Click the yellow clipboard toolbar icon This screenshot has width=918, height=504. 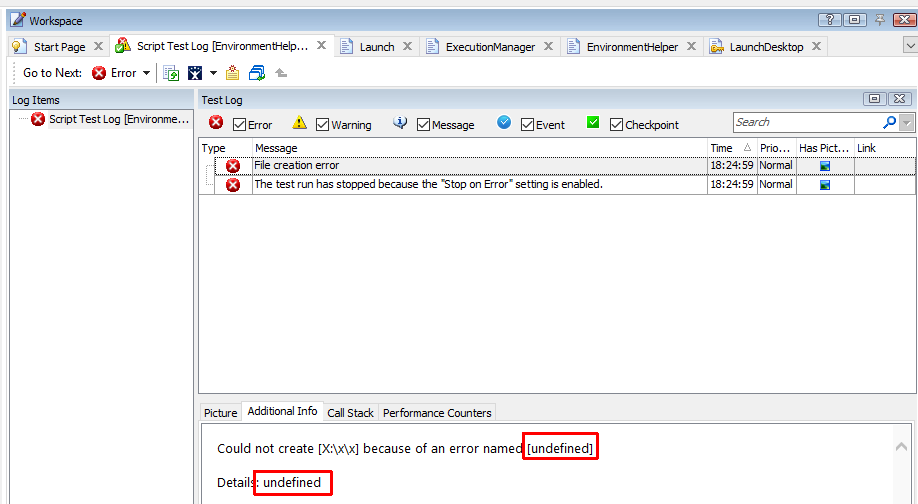tap(232, 73)
